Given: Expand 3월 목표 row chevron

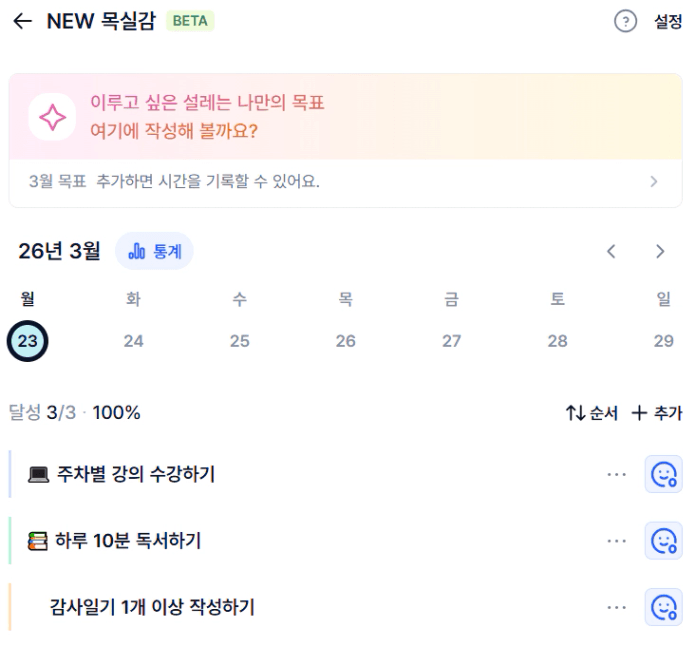Looking at the screenshot, I should [x=654, y=182].
